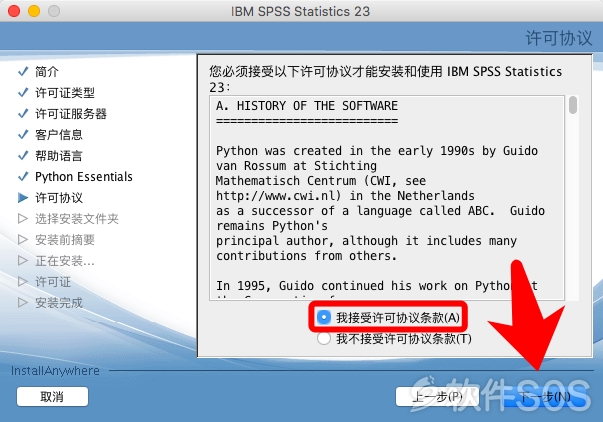Select the 安装完成 step label

pos(59,303)
